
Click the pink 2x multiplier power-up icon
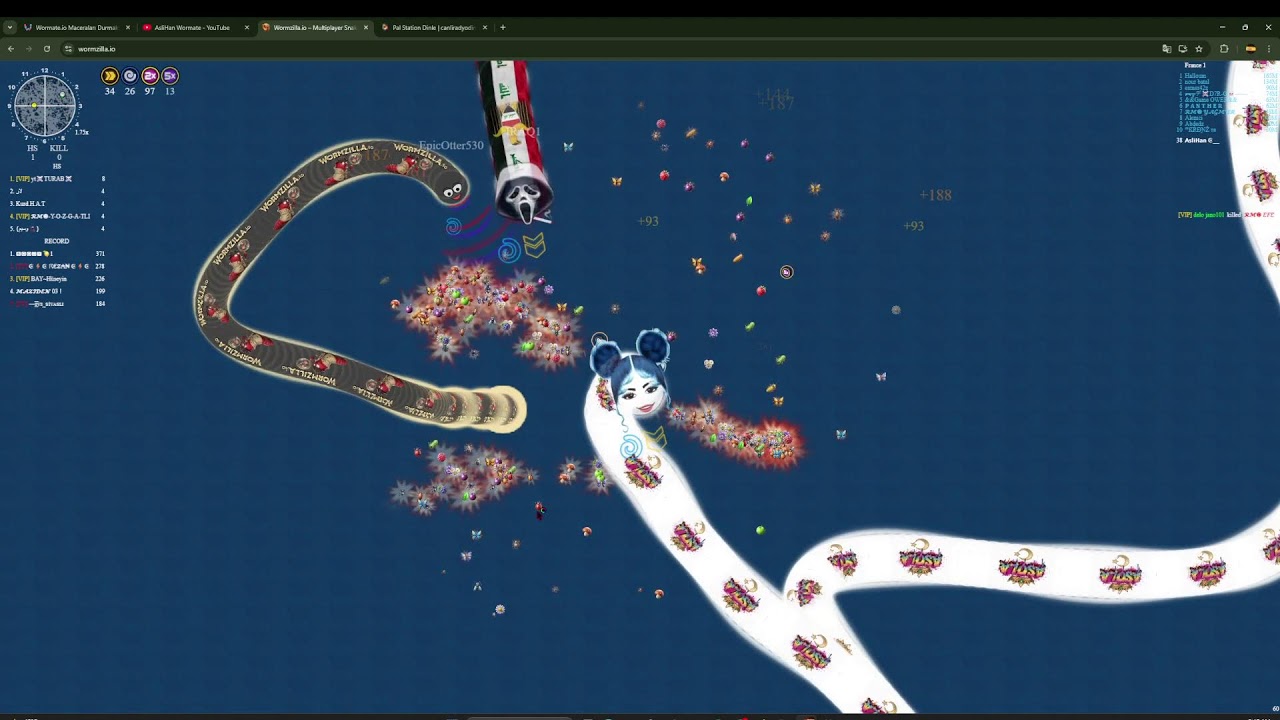[x=150, y=76]
